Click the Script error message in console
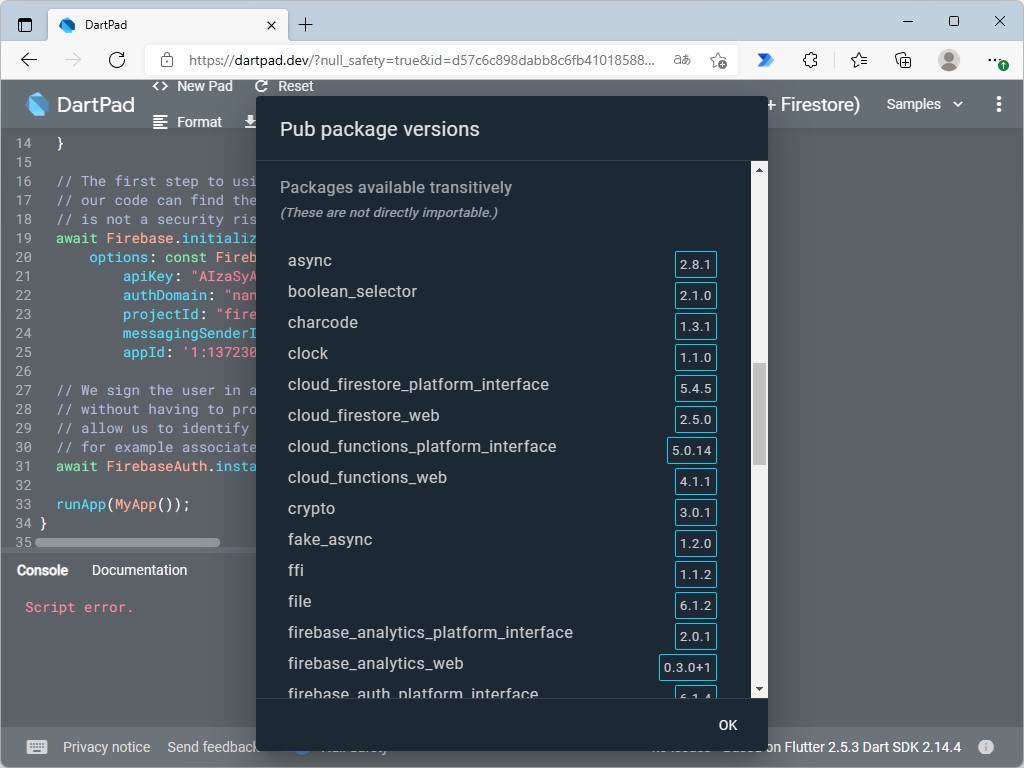Viewport: 1024px width, 768px height. (79, 607)
